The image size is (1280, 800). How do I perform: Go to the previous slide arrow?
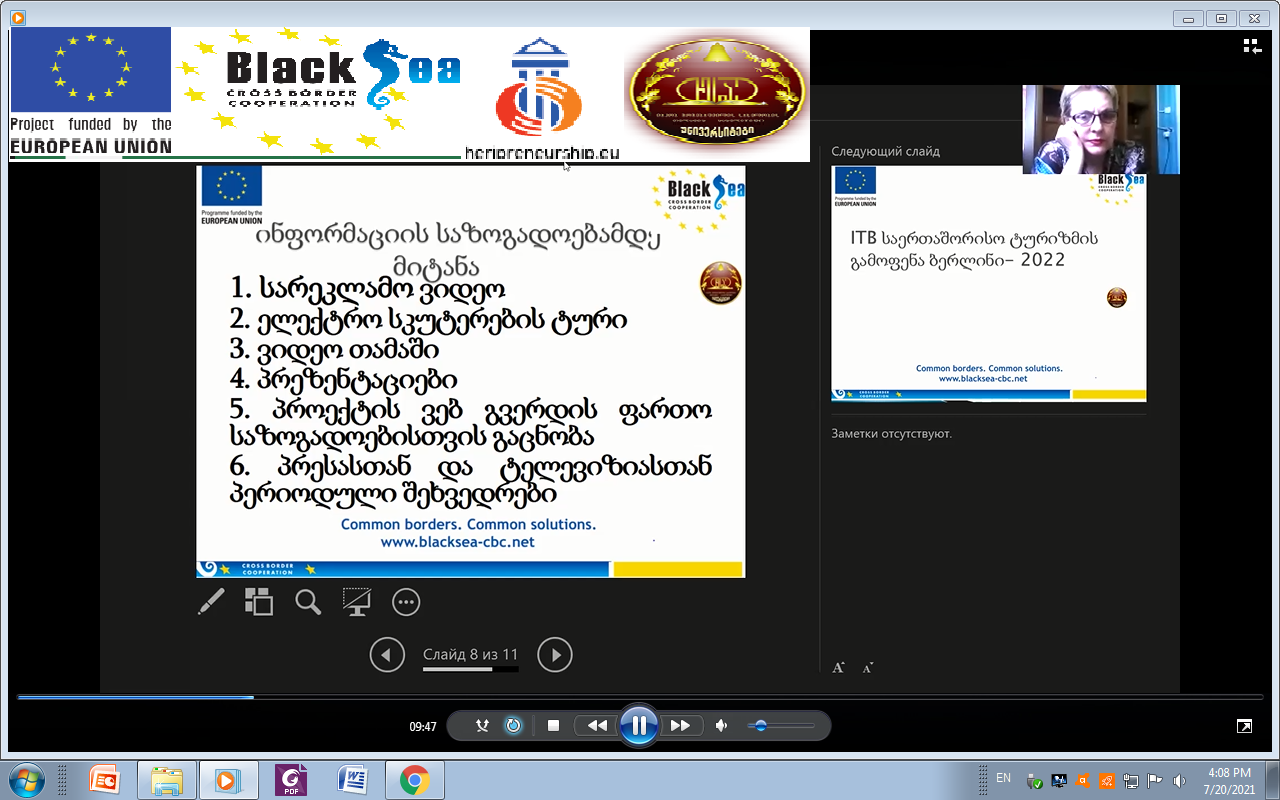pos(387,655)
